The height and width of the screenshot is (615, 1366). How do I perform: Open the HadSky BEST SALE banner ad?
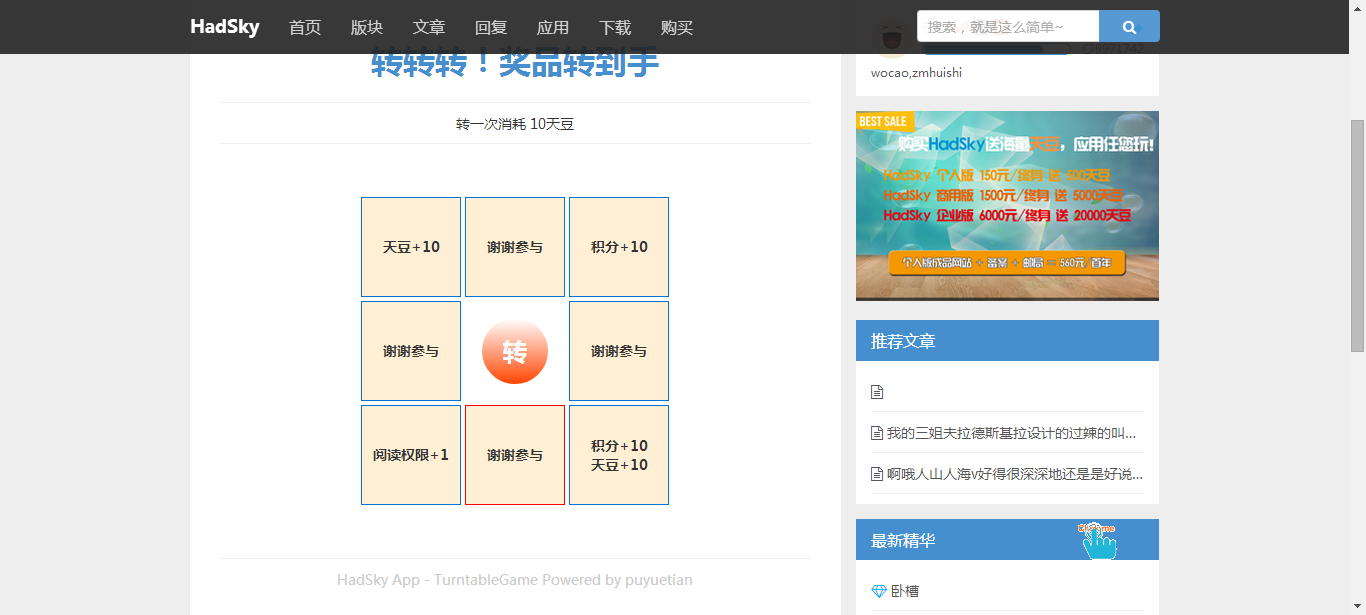[1007, 206]
